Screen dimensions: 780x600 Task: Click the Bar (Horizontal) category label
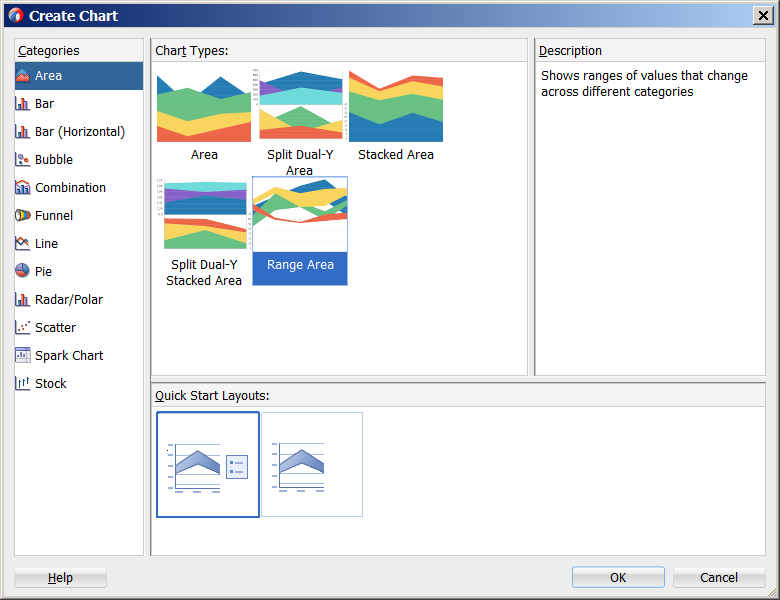80,131
